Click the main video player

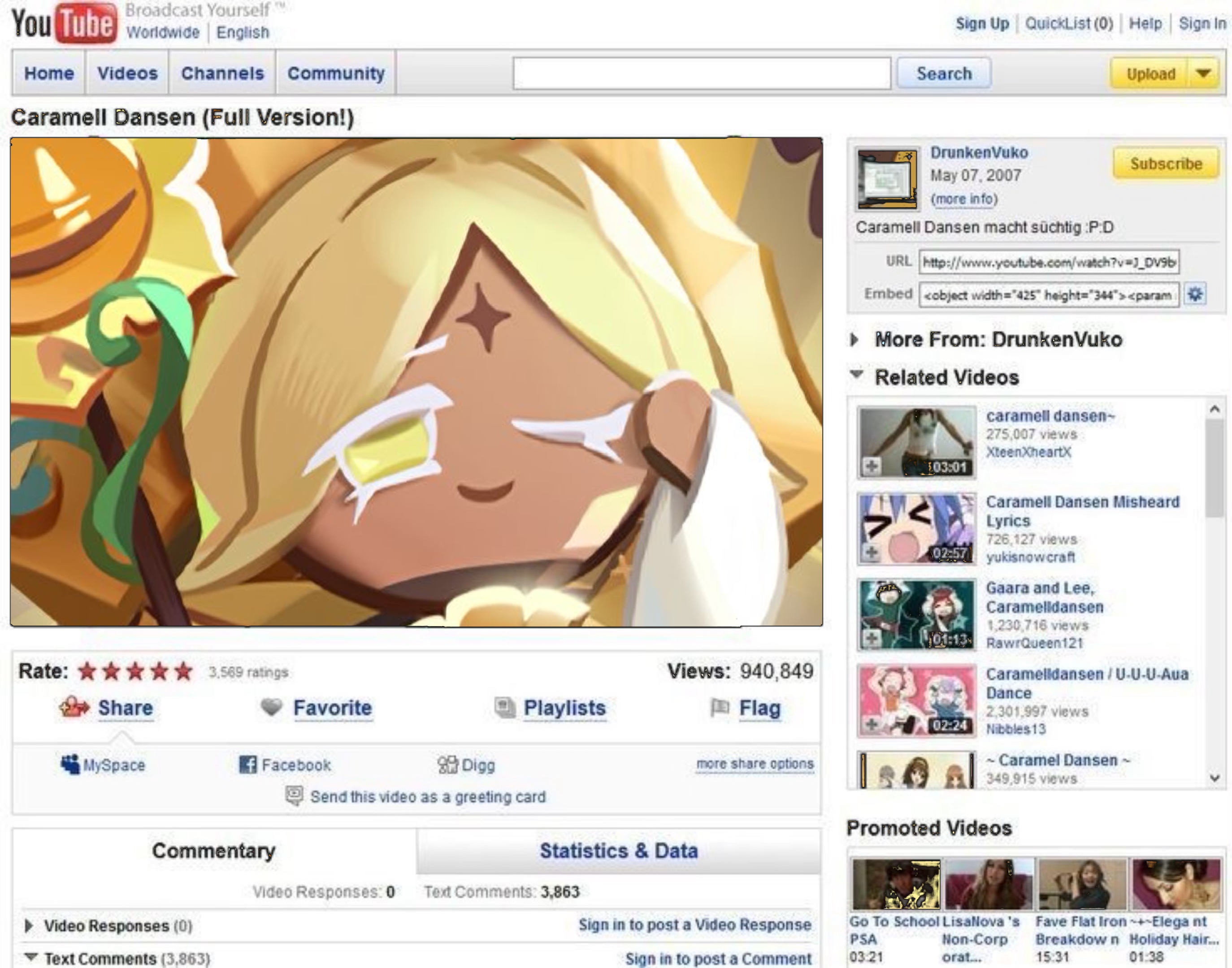416,382
